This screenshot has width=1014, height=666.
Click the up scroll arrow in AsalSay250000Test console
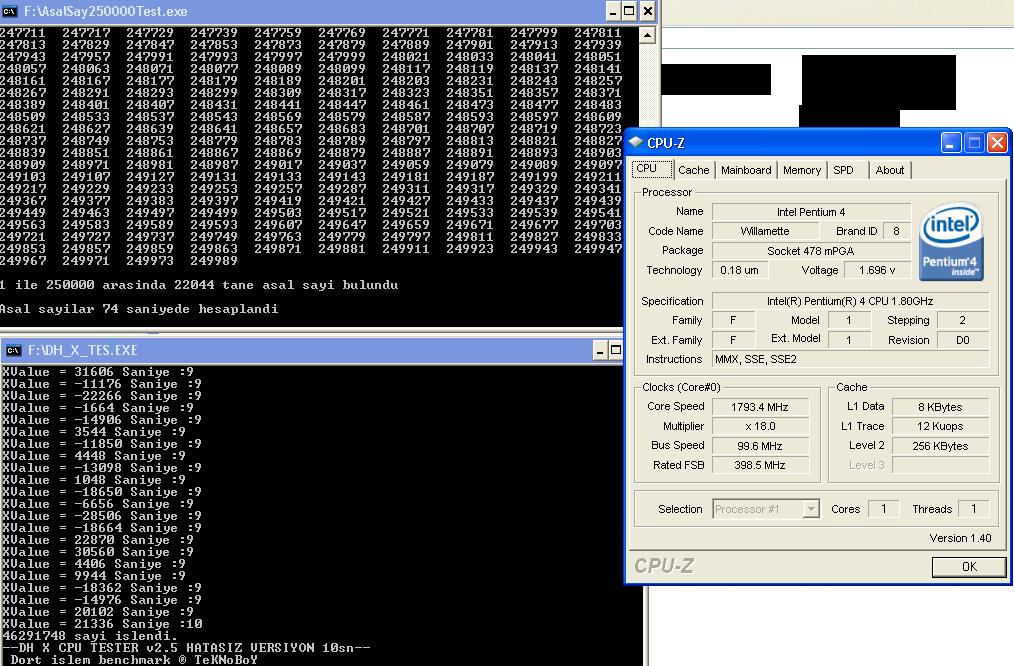647,35
